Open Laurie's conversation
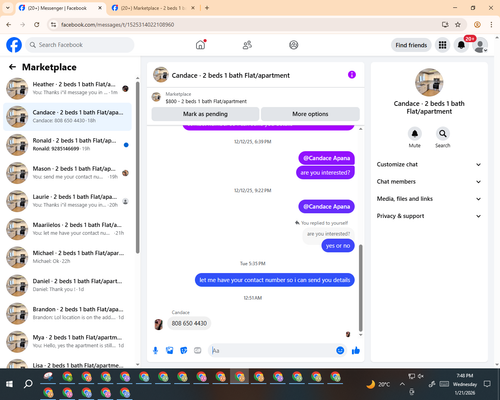The width and height of the screenshot is (500, 400). pos(68,201)
